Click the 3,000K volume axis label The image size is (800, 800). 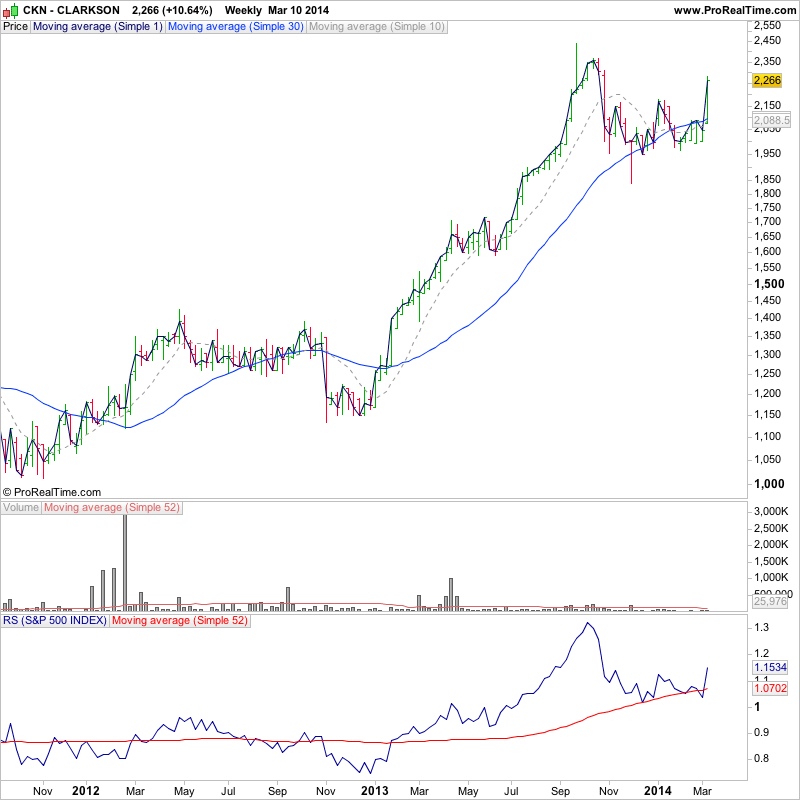(x=771, y=511)
